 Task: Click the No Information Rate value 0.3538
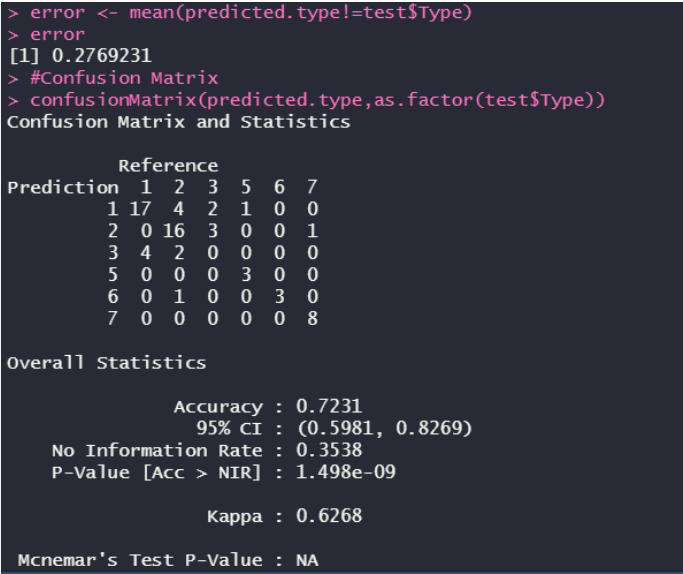coord(329,450)
